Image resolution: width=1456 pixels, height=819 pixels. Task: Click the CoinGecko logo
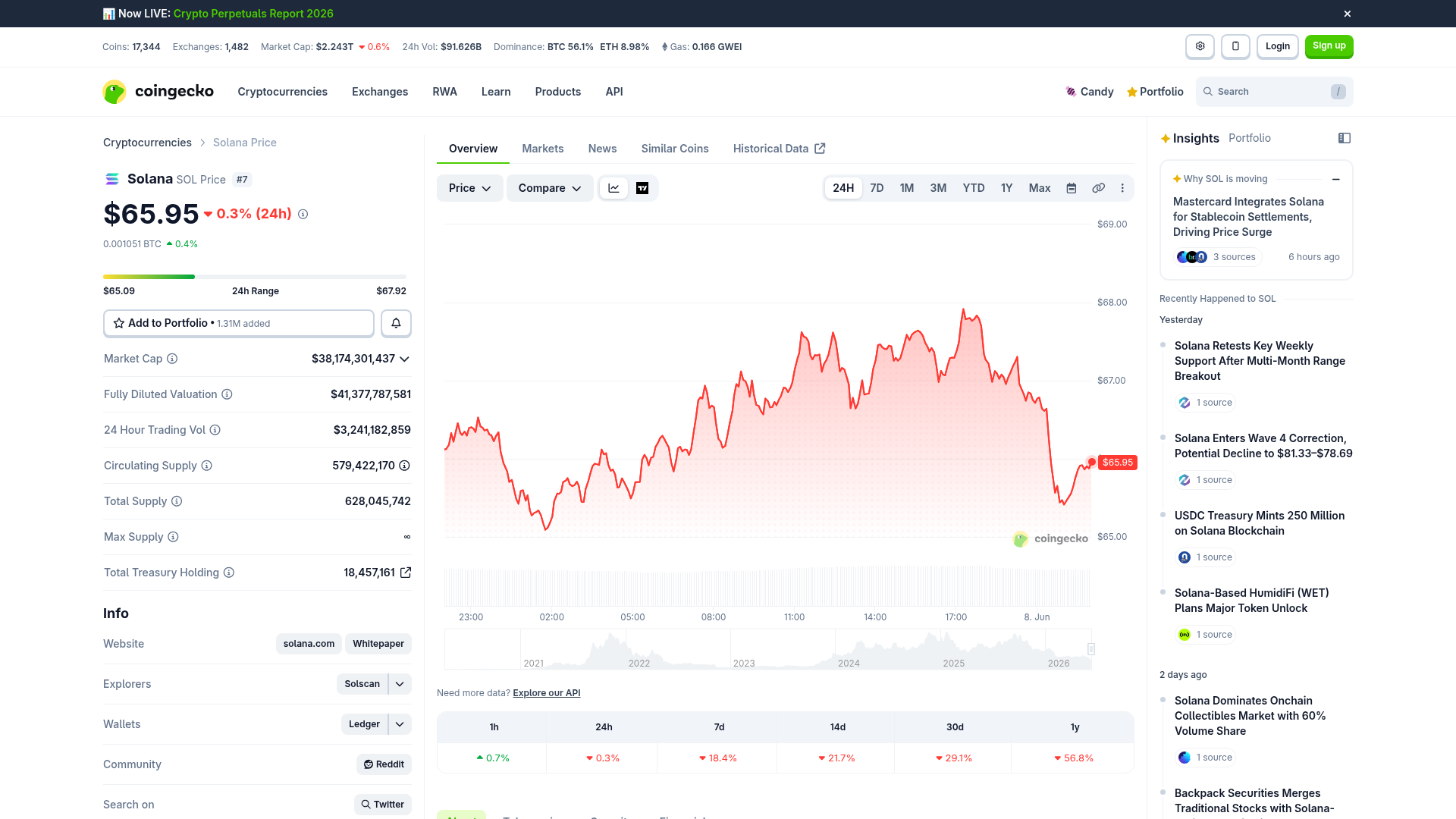[158, 92]
